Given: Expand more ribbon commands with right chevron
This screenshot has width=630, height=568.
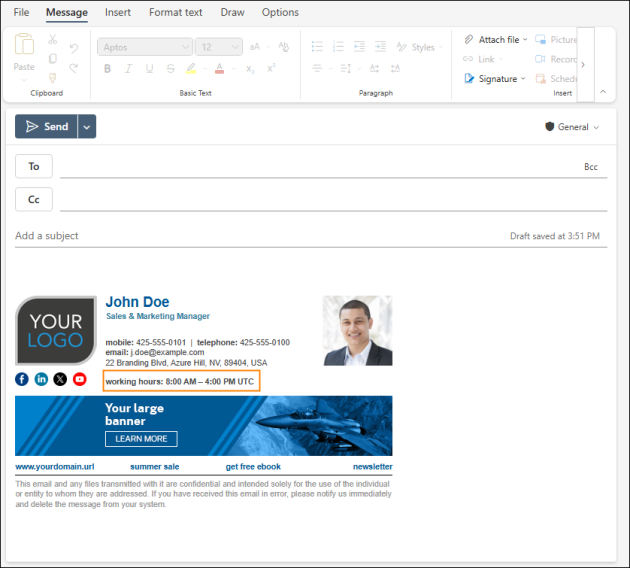Looking at the screenshot, I should pyautogui.click(x=583, y=65).
